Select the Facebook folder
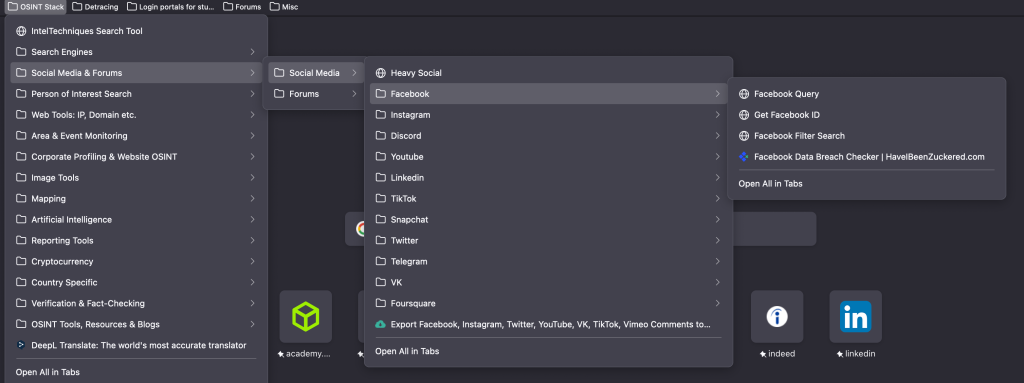This screenshot has width=1024, height=383. [x=549, y=93]
